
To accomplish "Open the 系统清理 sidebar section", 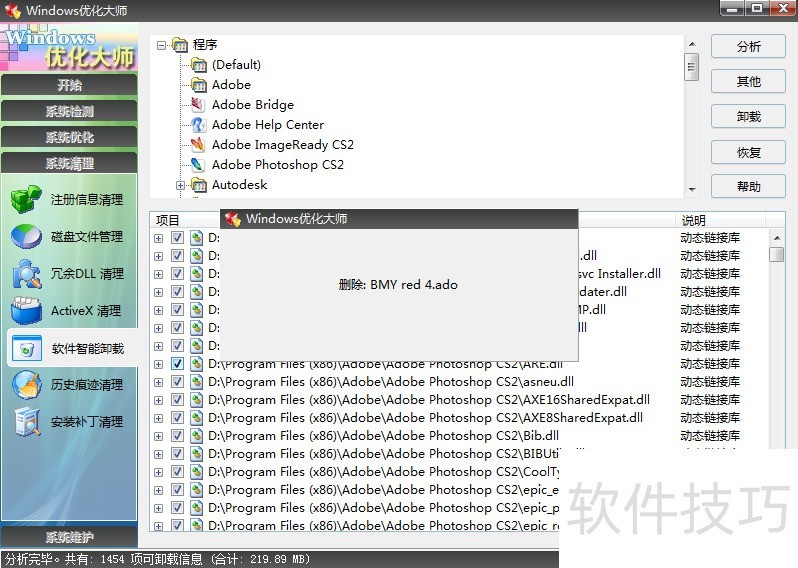I will click(x=69, y=163).
